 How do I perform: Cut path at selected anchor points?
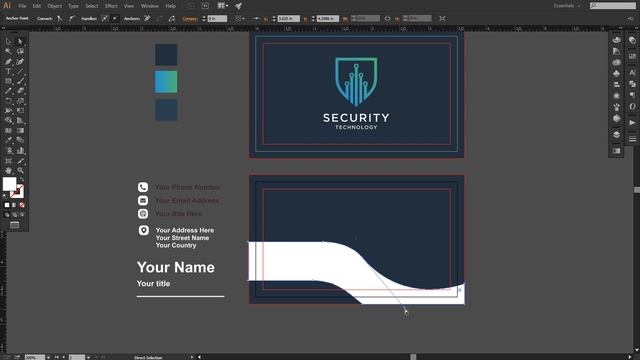(x=172, y=18)
